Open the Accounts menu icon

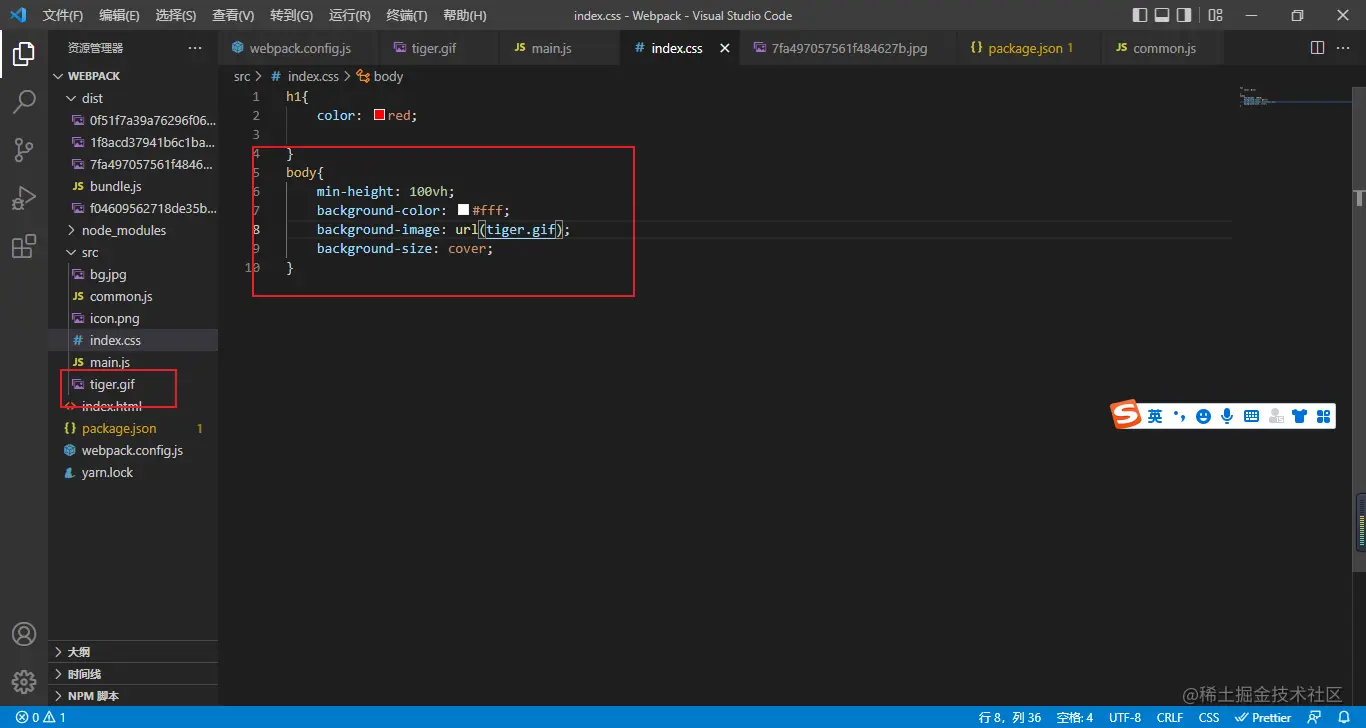click(x=24, y=634)
